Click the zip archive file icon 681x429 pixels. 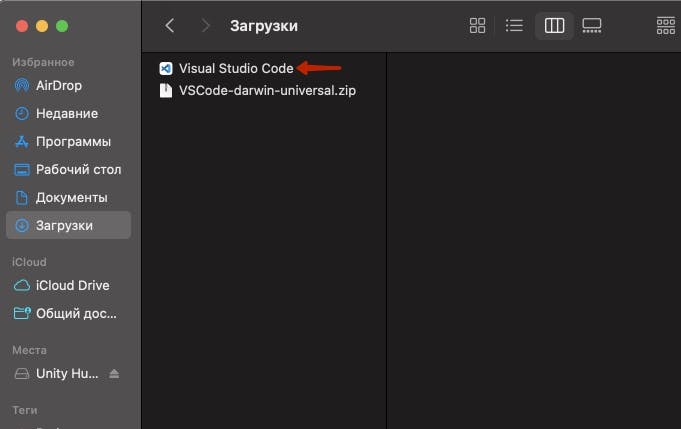(166, 91)
